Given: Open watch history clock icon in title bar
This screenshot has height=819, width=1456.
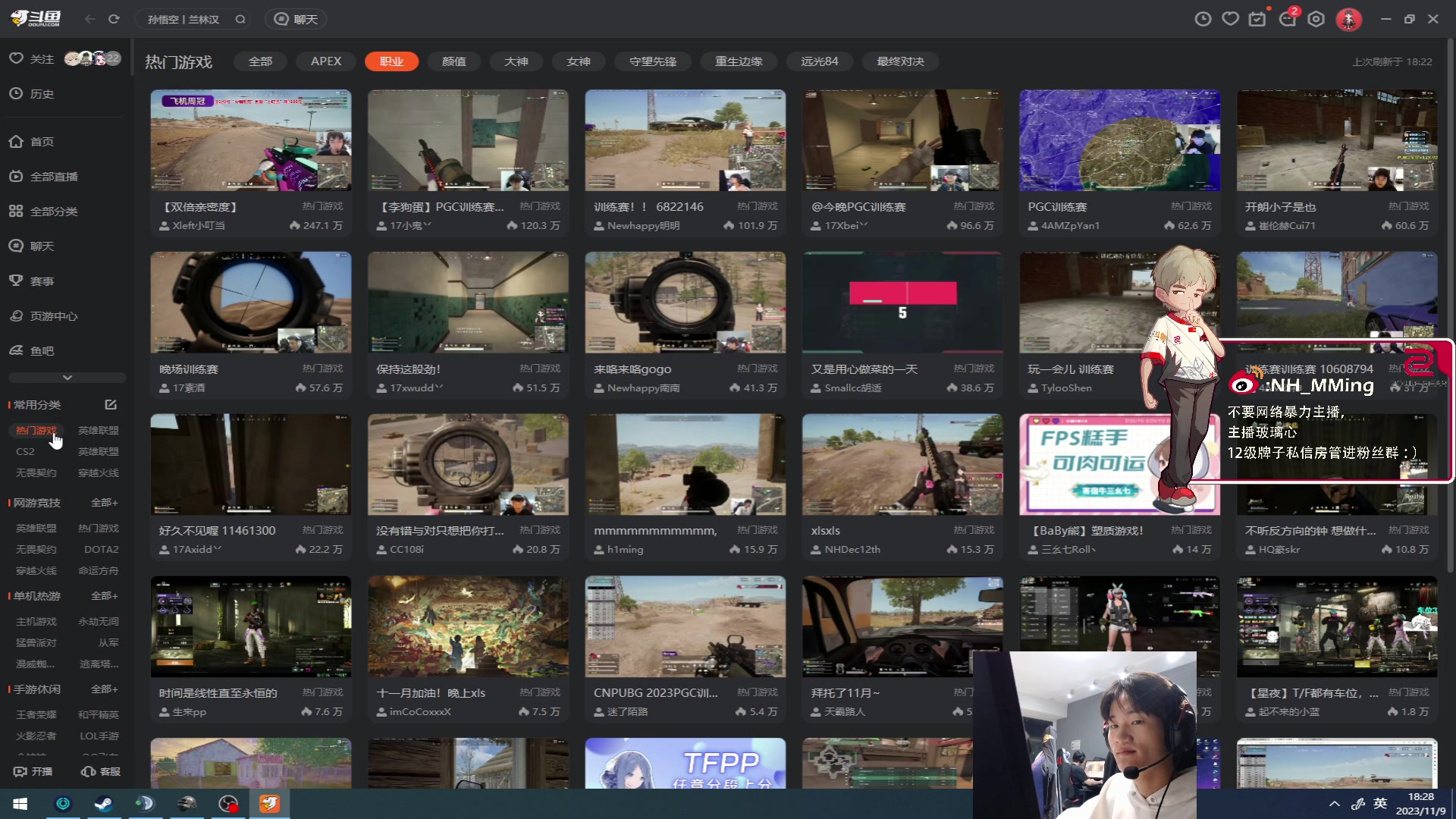Looking at the screenshot, I should coord(1203,19).
